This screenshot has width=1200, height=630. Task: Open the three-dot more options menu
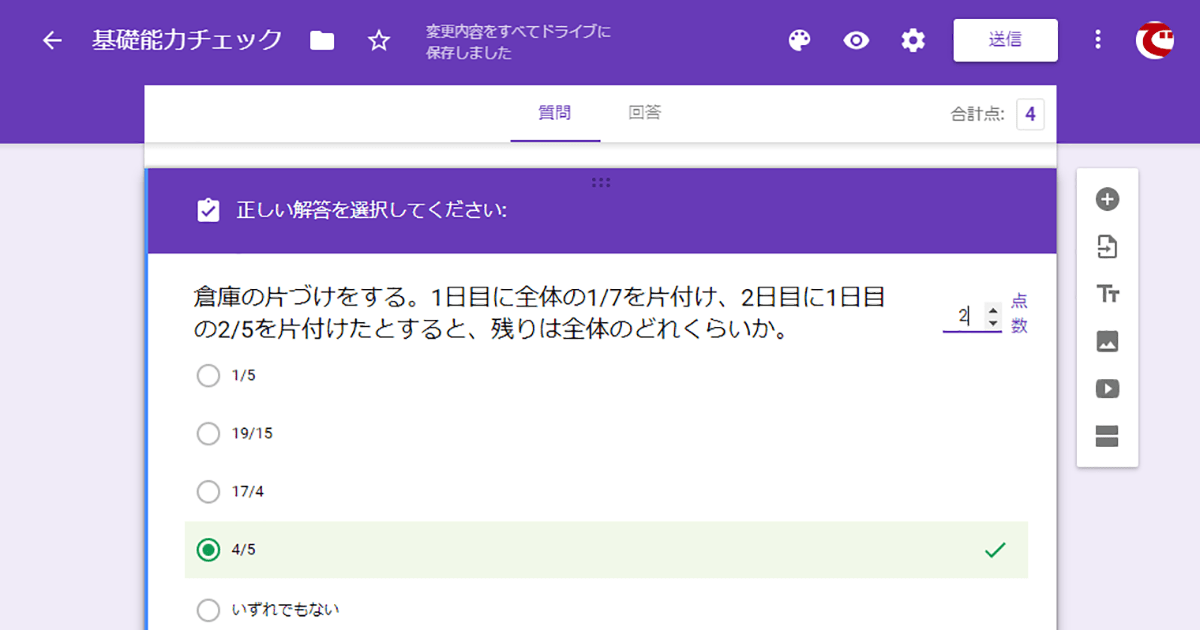pyautogui.click(x=1098, y=40)
